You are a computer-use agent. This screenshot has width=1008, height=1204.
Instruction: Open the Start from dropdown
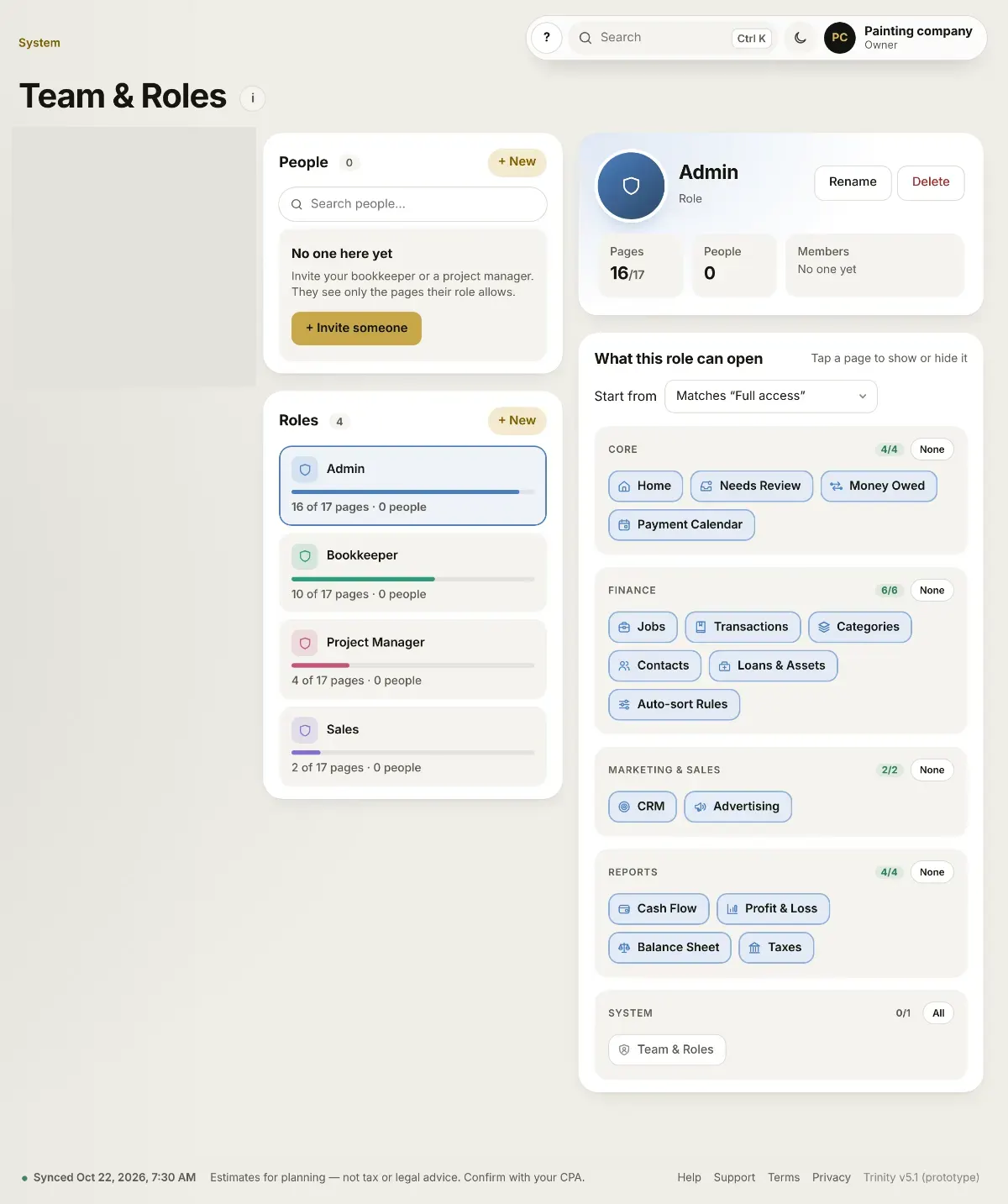(770, 397)
